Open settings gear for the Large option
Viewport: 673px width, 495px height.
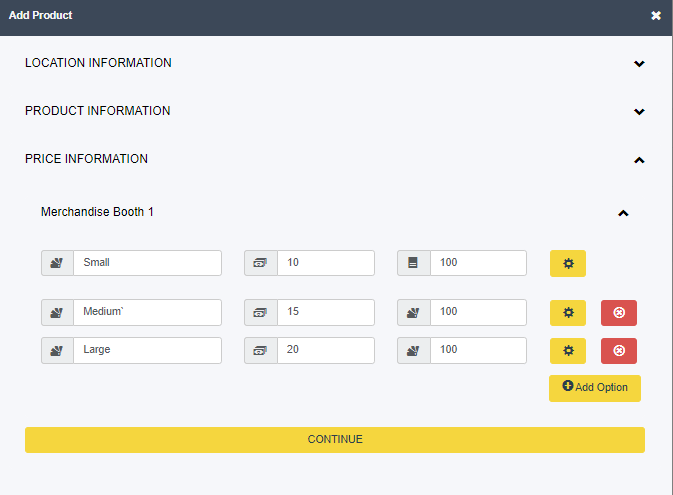point(567,350)
